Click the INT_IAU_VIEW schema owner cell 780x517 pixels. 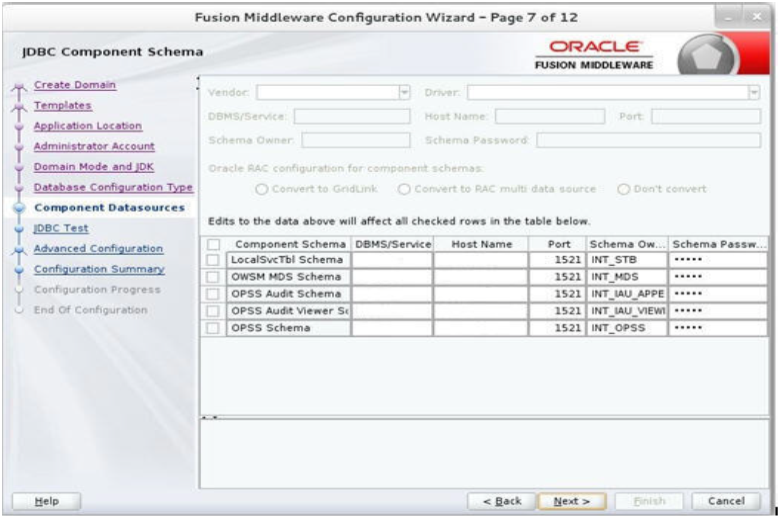click(627, 311)
